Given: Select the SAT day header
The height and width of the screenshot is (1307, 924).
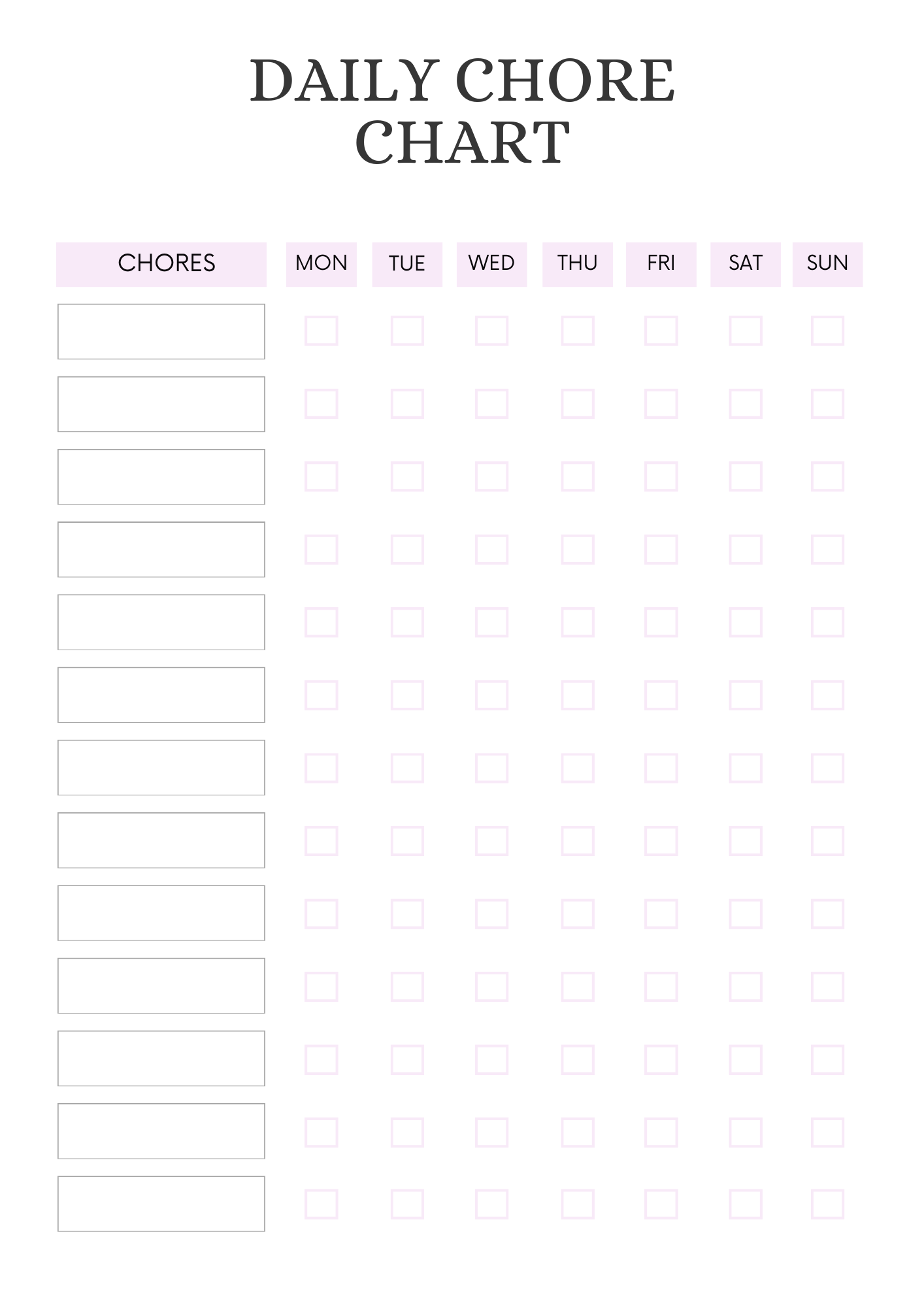Looking at the screenshot, I should (x=745, y=264).
